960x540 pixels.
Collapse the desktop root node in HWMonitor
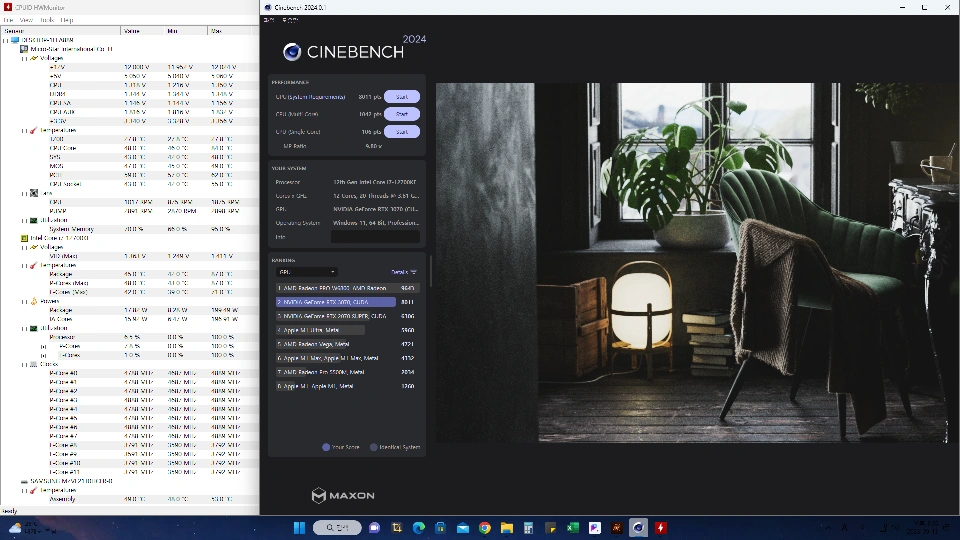click(6, 40)
